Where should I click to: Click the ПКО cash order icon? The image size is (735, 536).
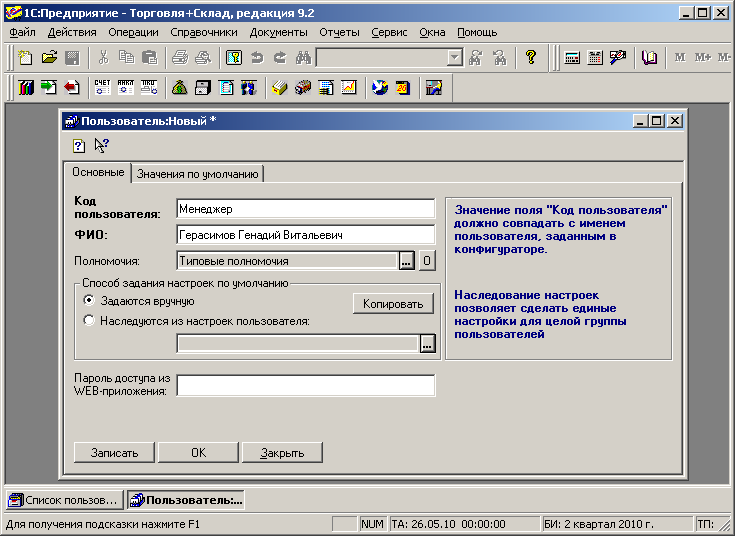tap(149, 87)
